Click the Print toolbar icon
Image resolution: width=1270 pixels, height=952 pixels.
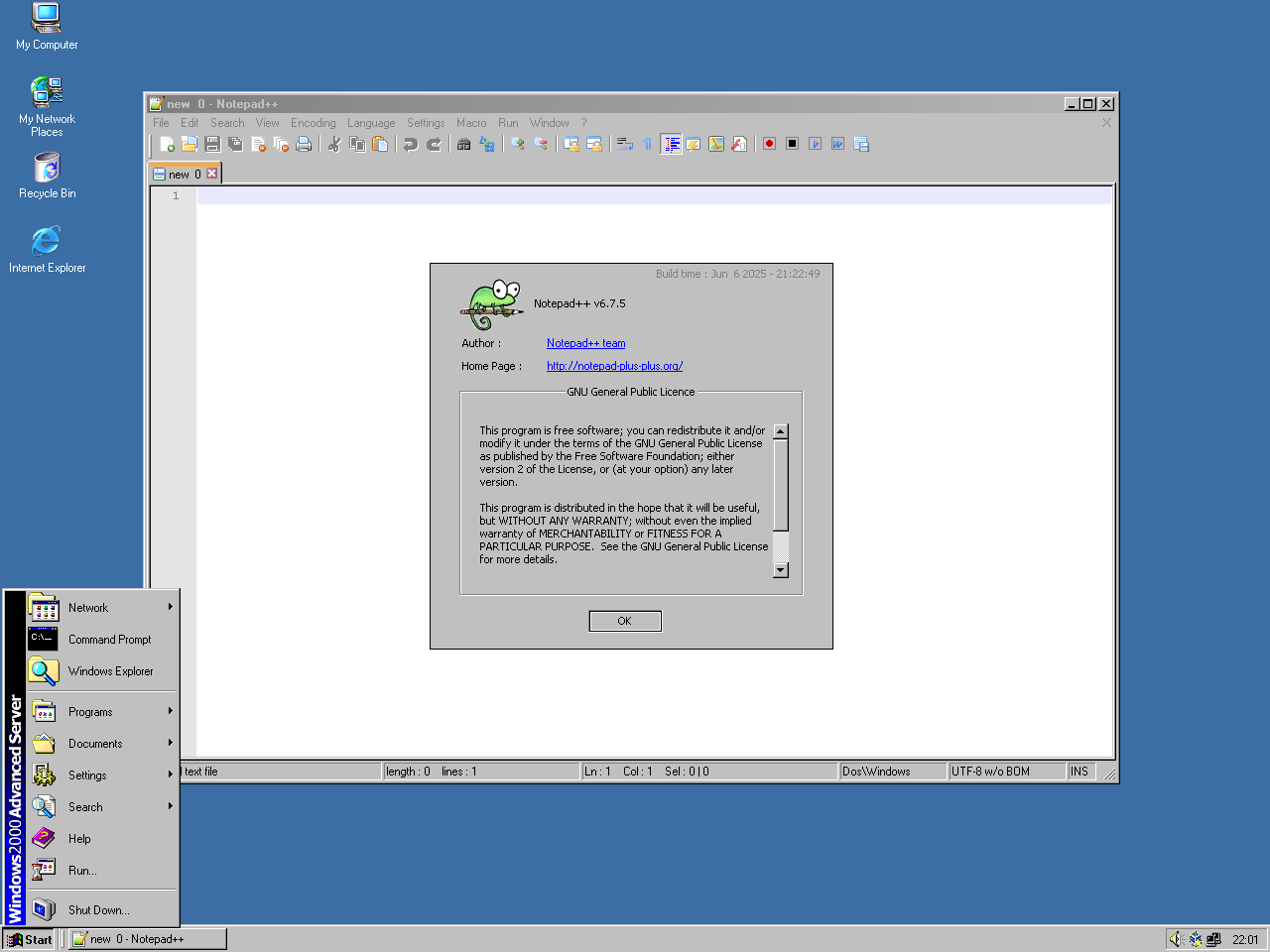pos(304,144)
